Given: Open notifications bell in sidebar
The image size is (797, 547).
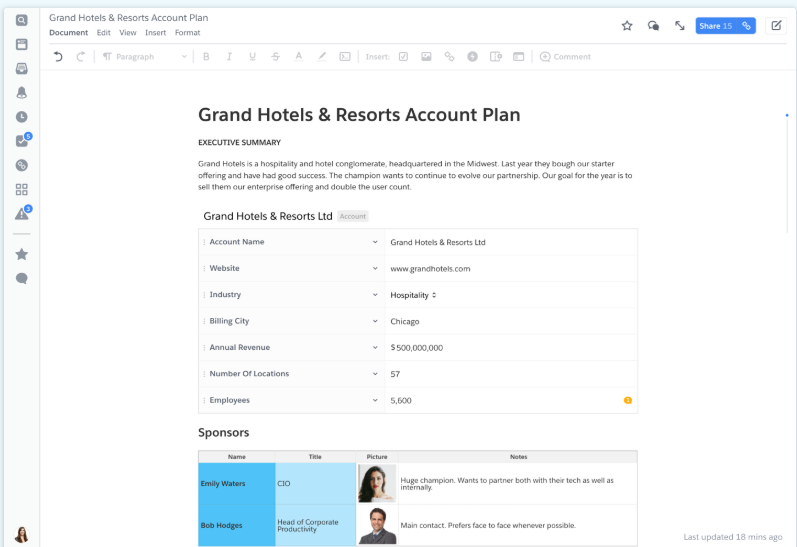Looking at the screenshot, I should pos(21,93).
